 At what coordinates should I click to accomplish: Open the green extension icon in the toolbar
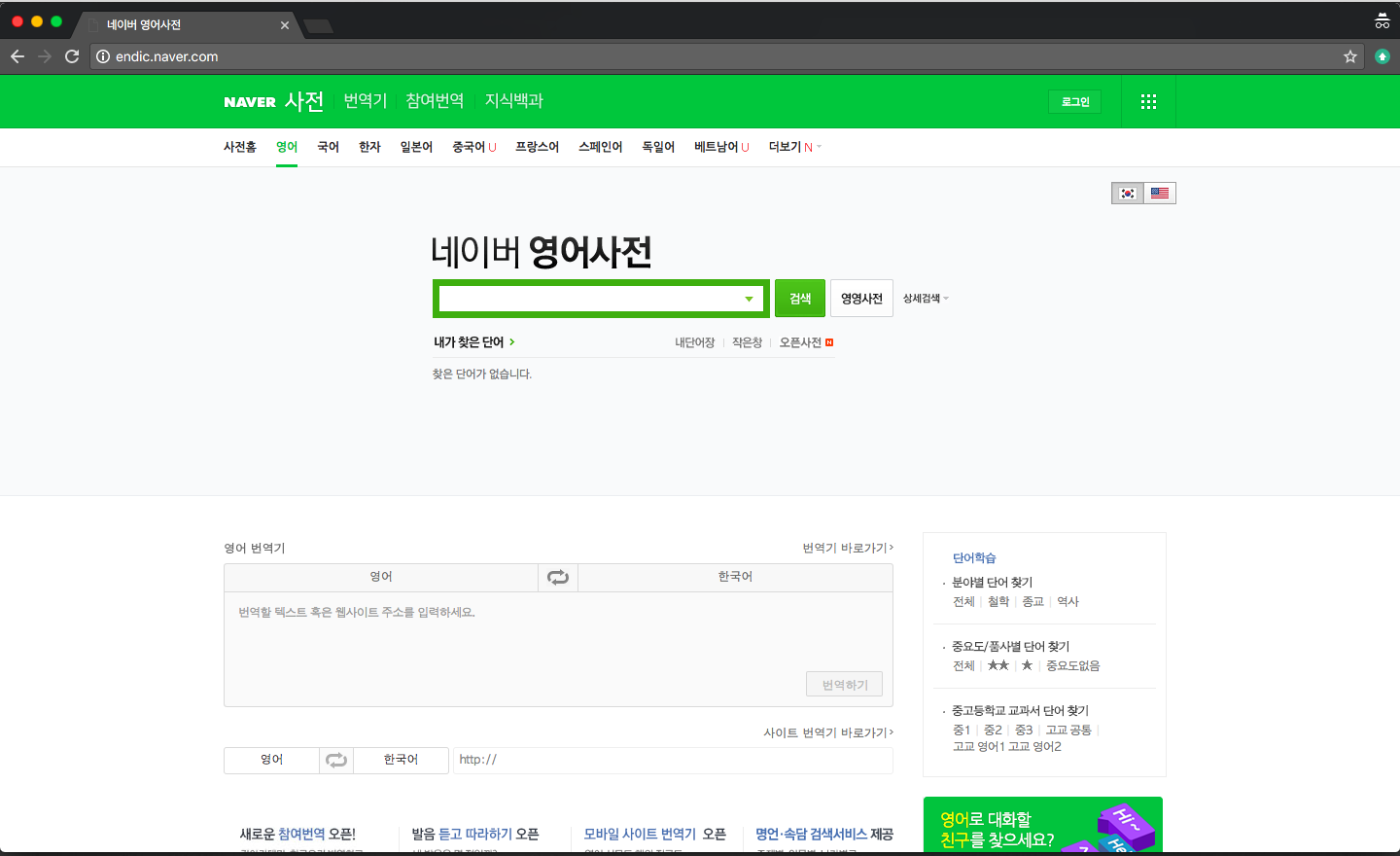click(x=1382, y=56)
